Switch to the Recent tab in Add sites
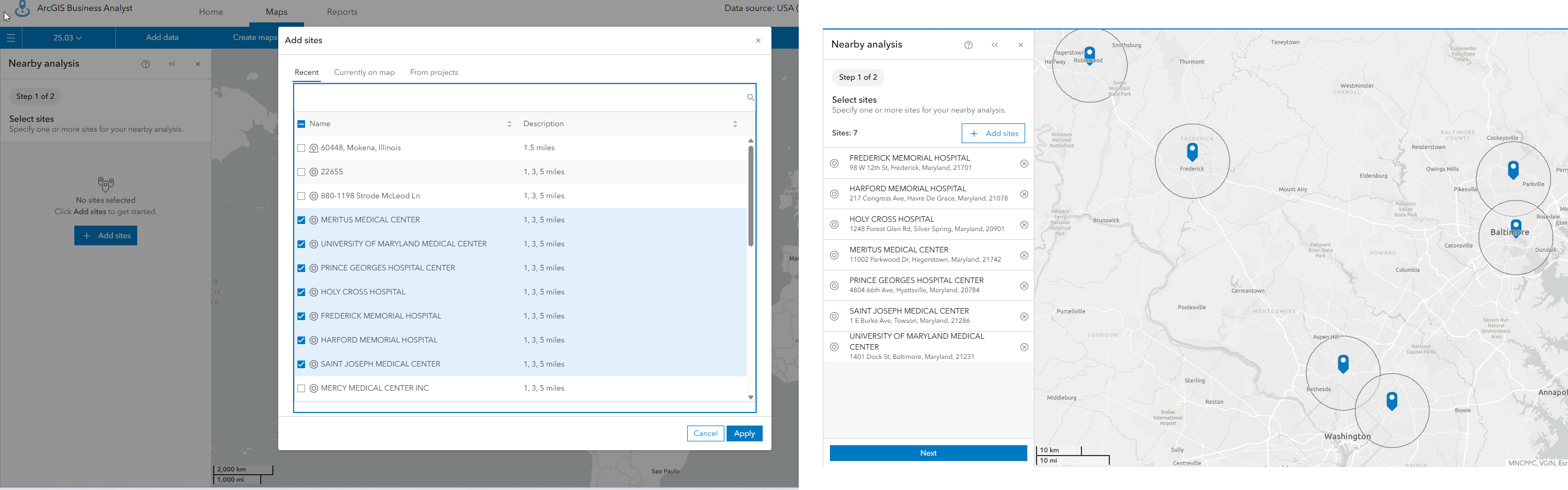 (307, 72)
